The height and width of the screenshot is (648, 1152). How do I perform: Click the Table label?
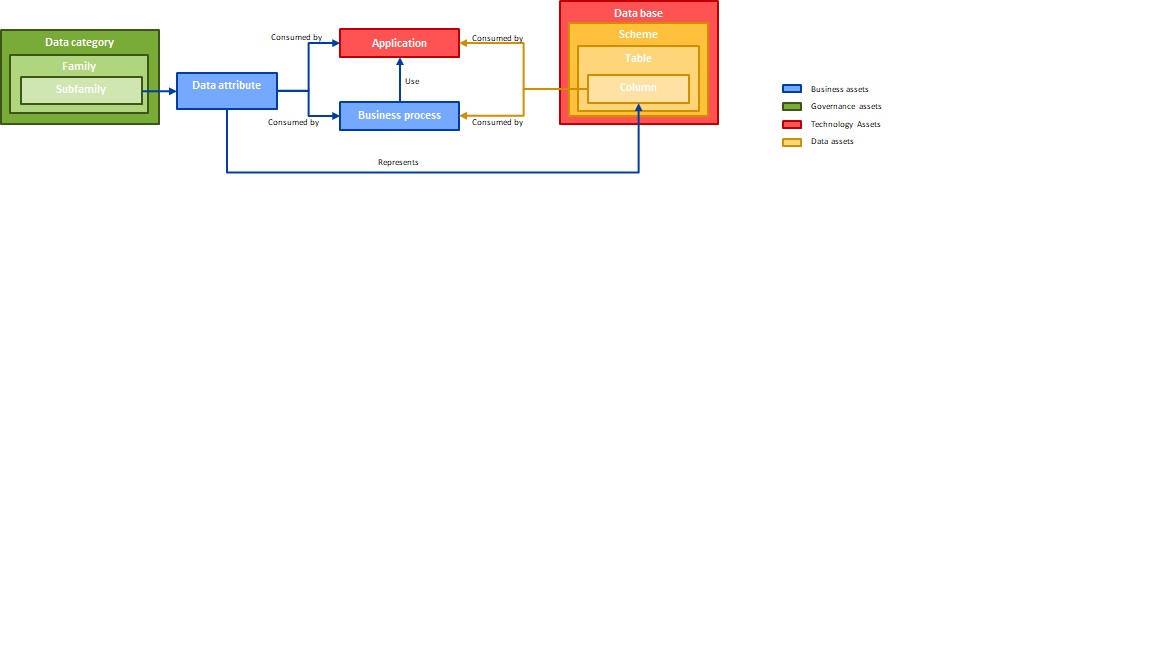[x=638, y=58]
